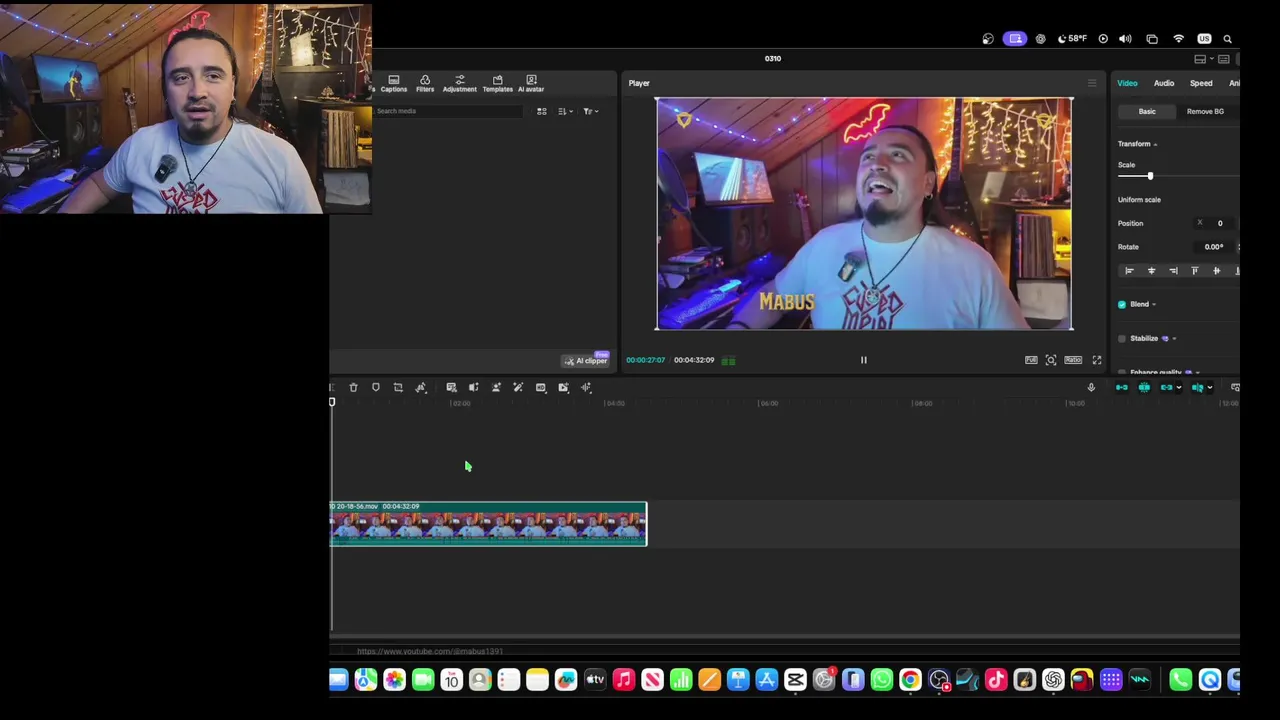Toggle auto snapping in timeline

click(x=1144, y=388)
